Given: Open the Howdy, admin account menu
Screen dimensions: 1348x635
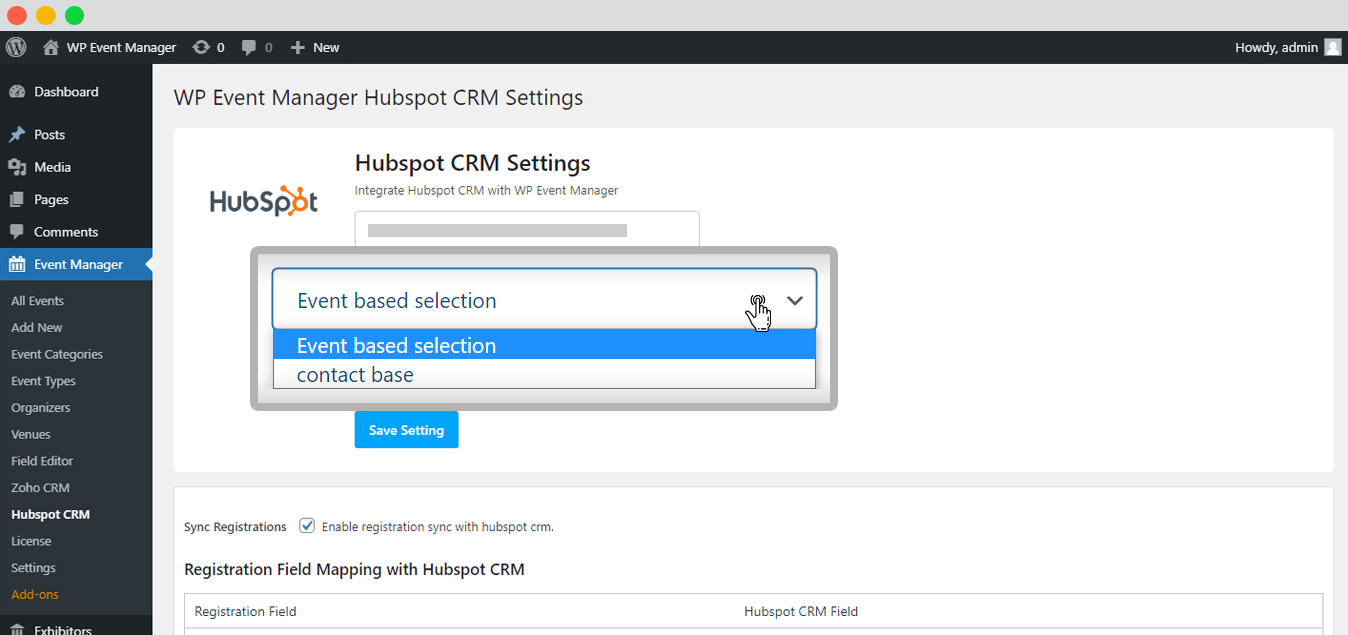Looking at the screenshot, I should click(1288, 47).
